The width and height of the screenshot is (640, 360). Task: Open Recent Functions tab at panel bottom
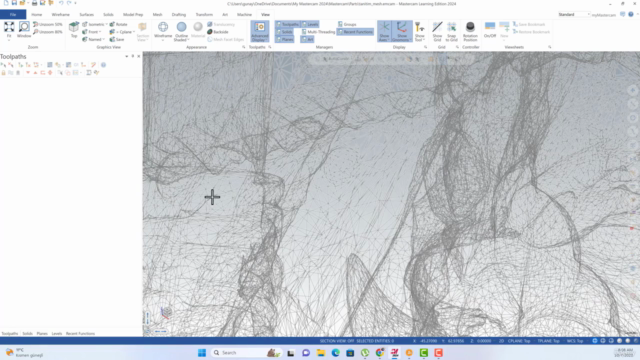(80, 333)
